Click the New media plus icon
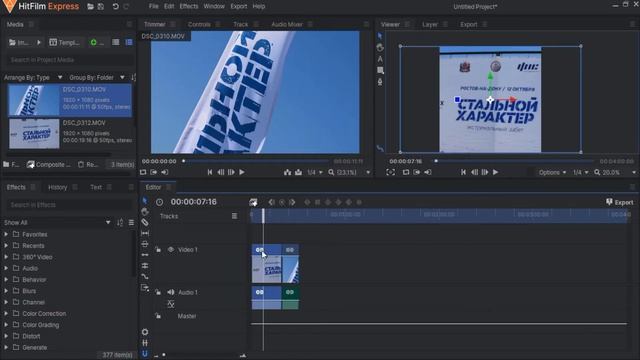This screenshot has height=360, width=640. (x=93, y=42)
